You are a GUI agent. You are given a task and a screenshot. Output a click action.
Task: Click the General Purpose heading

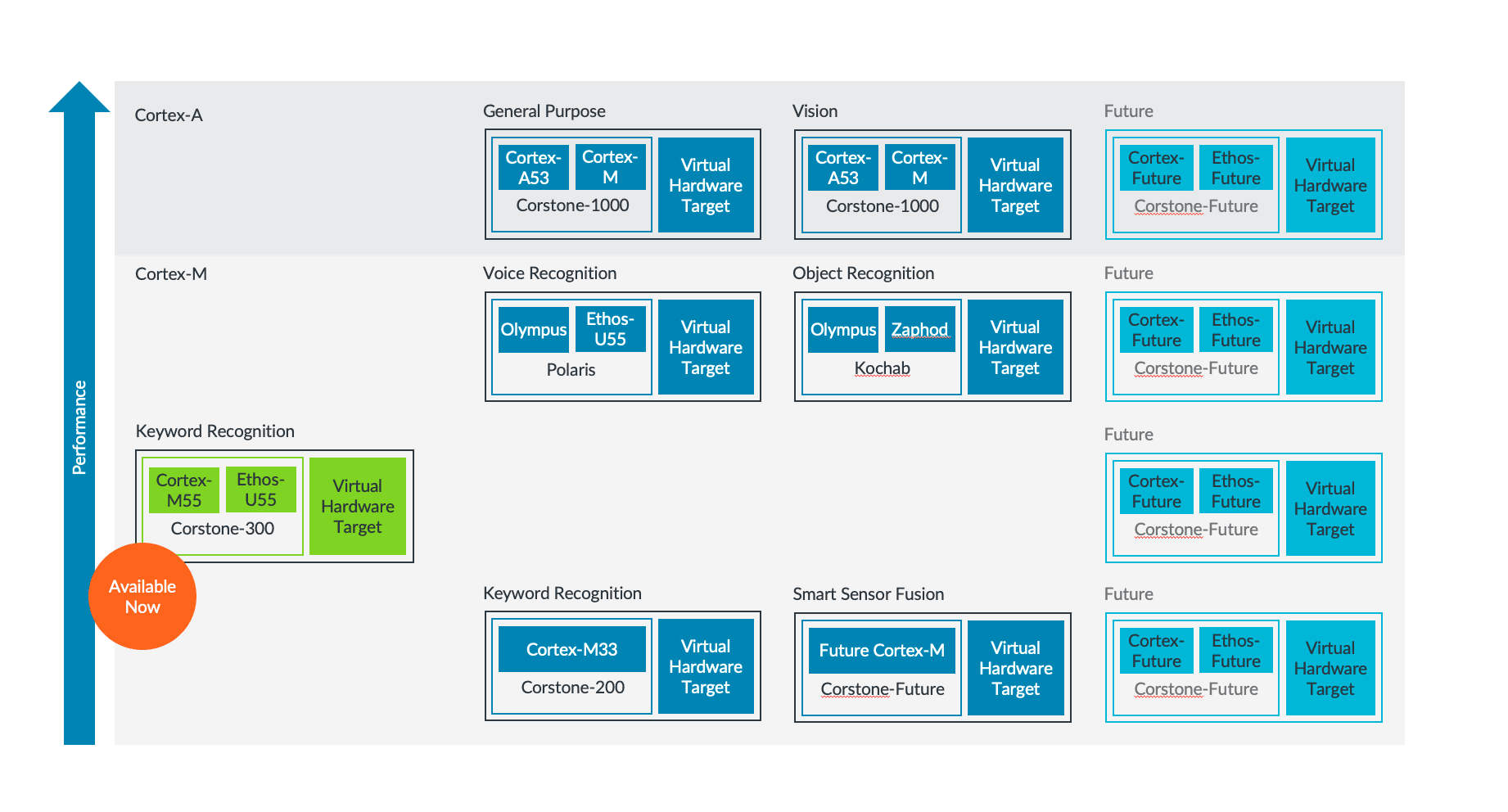[544, 111]
